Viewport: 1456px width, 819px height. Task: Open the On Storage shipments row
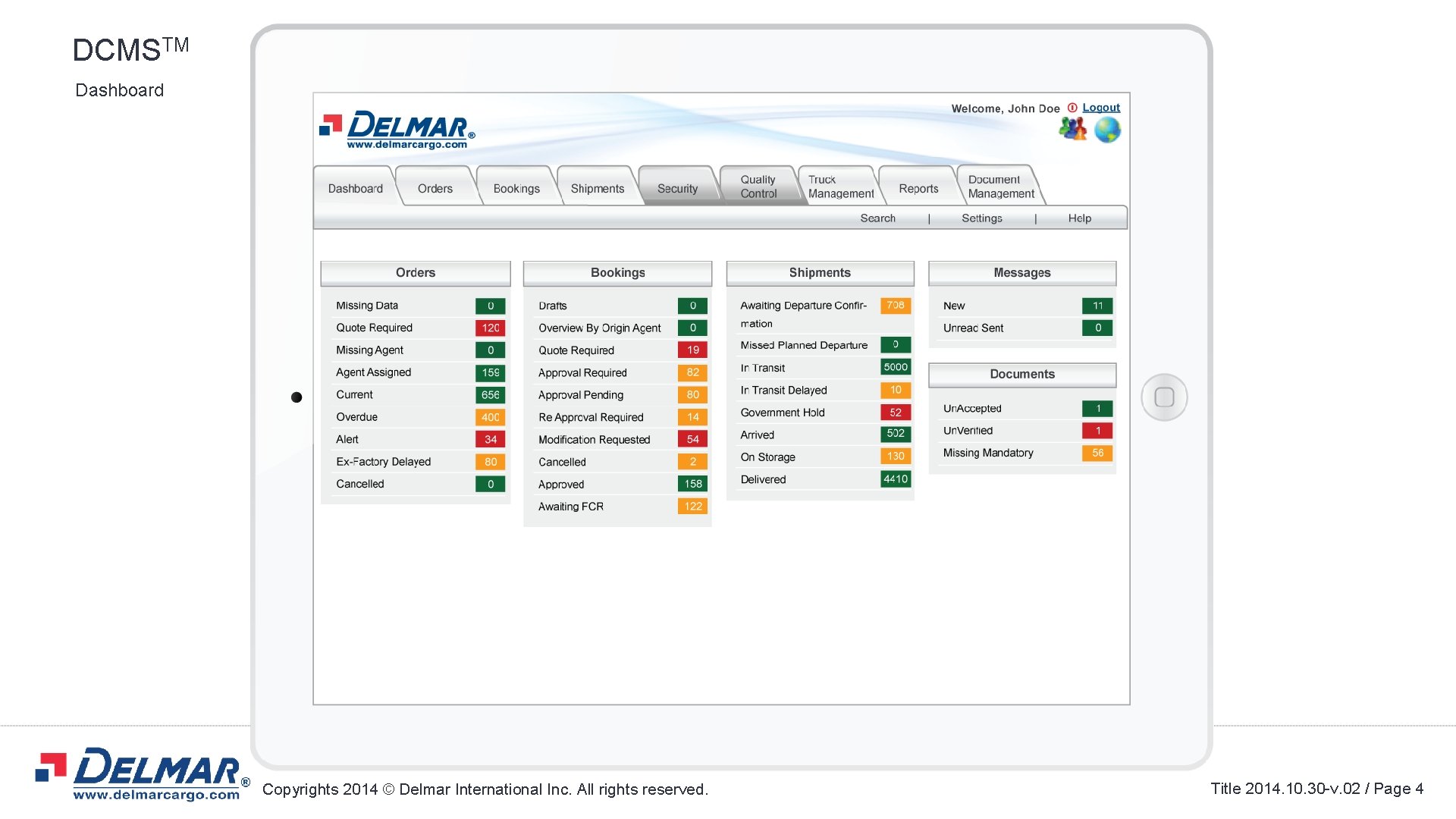click(824, 457)
